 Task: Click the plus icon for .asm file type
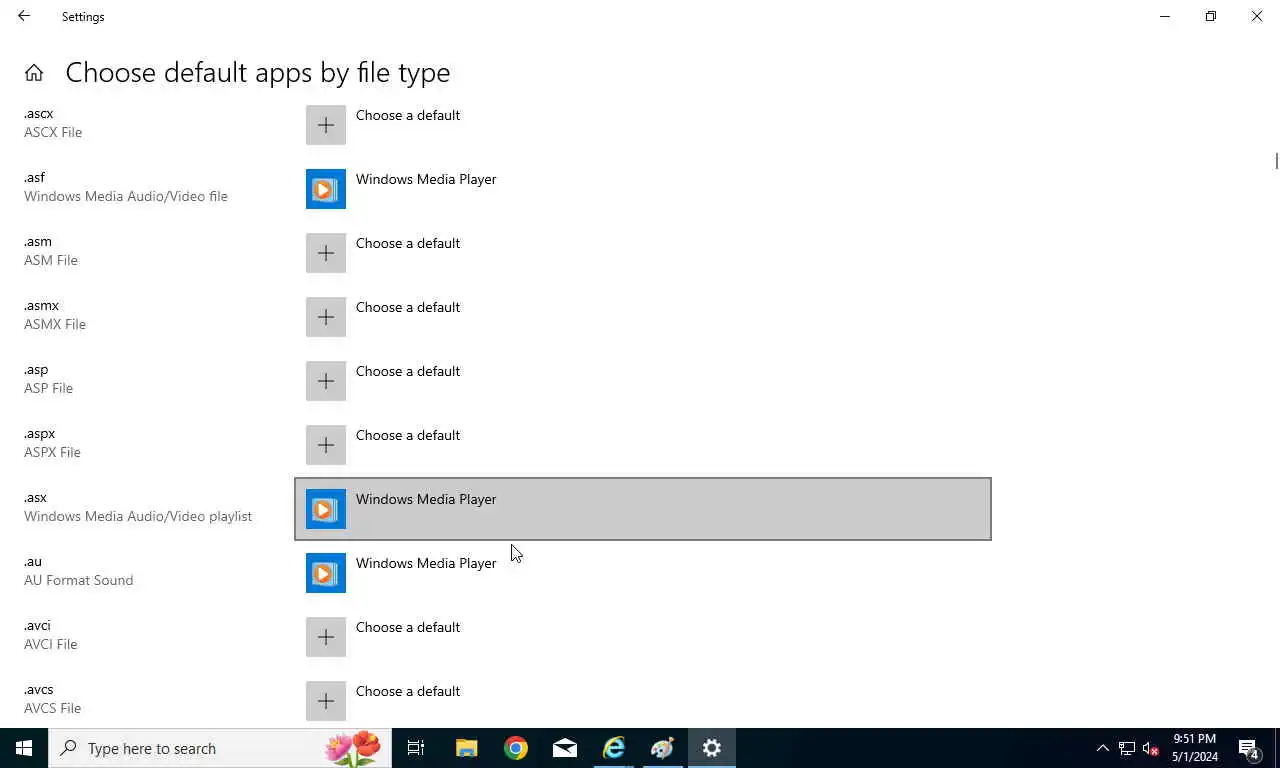326,253
